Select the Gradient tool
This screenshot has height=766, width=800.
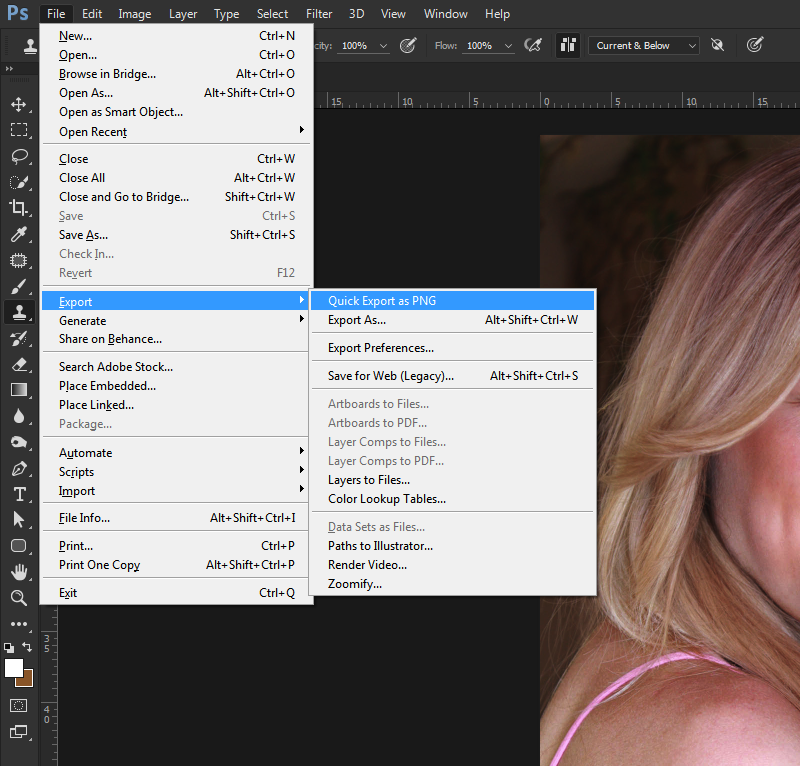[18, 390]
